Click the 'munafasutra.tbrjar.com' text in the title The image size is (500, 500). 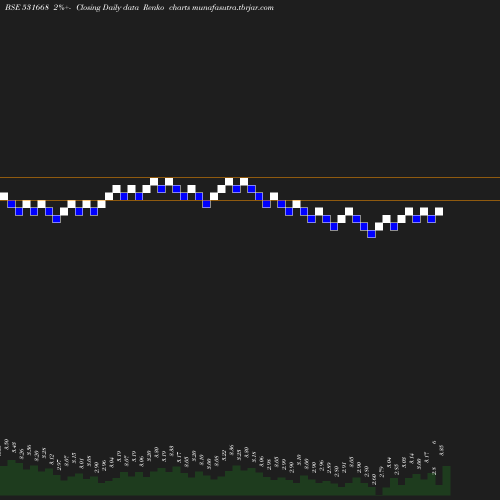pyautogui.click(x=233, y=8)
